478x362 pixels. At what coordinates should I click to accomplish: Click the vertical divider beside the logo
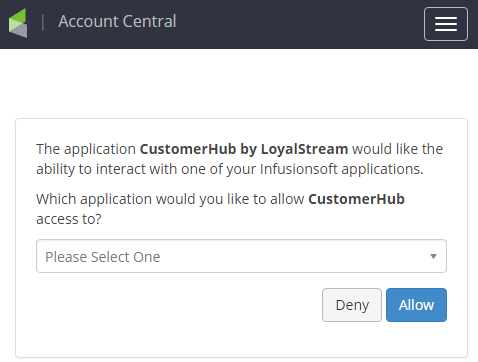pyautogui.click(x=43, y=23)
